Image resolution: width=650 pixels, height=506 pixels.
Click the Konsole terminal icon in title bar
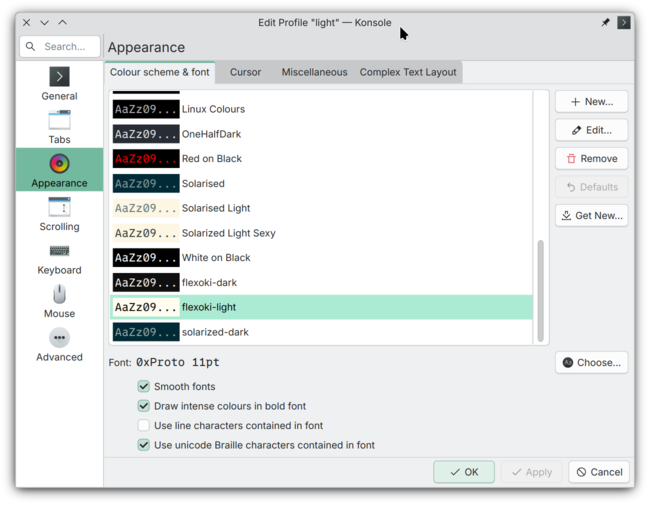coord(623,22)
